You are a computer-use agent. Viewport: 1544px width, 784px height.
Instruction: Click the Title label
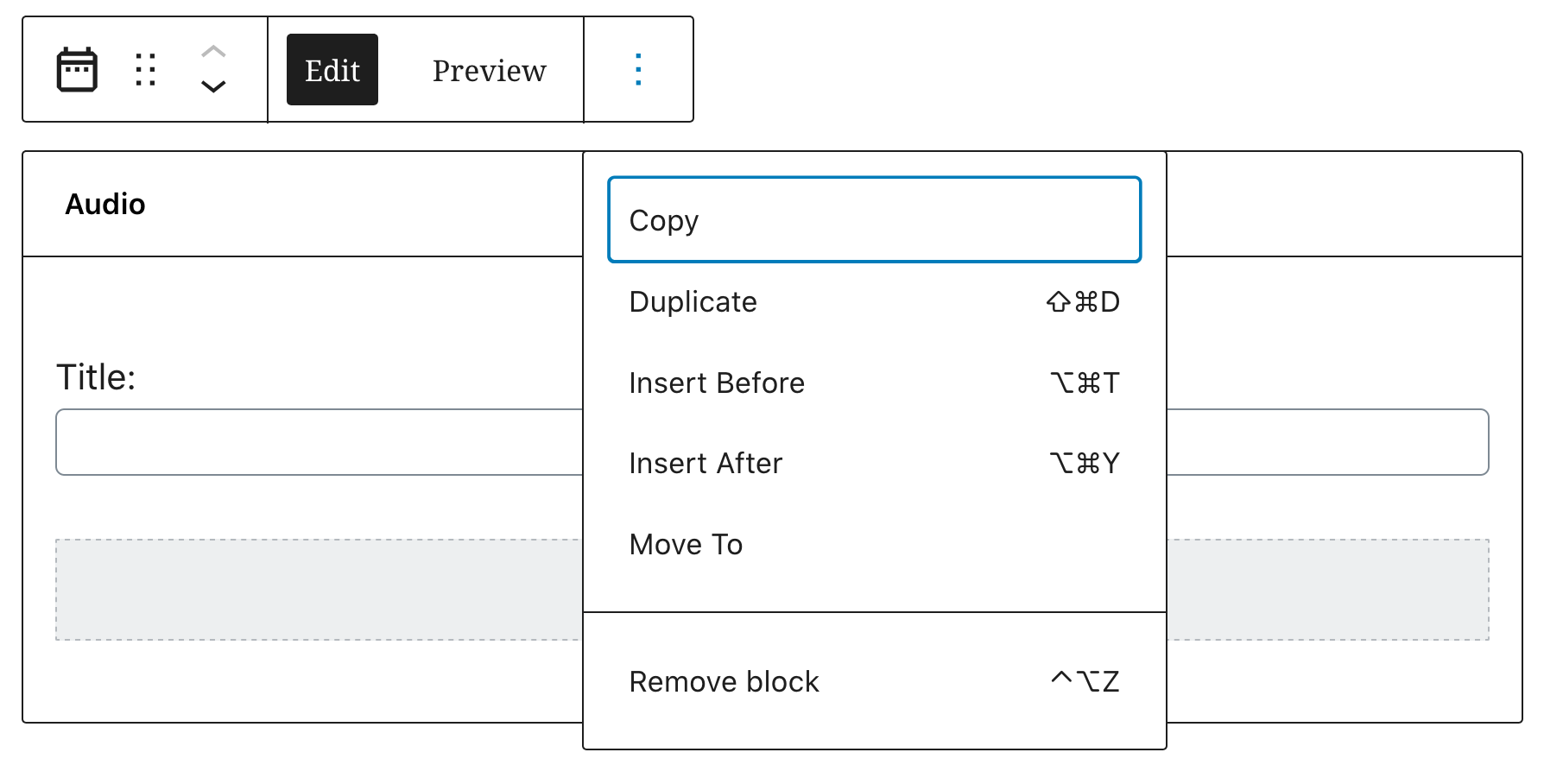(x=97, y=376)
